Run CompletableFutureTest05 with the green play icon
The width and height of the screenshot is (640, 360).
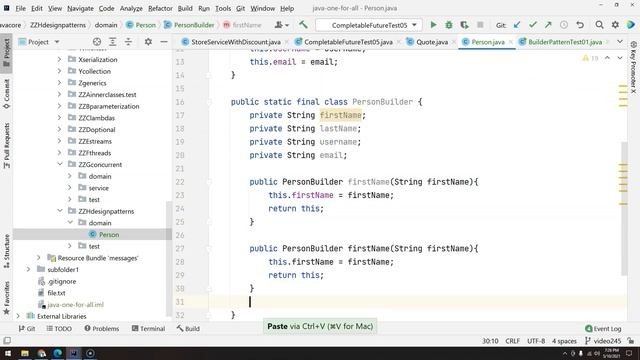pyautogui.click(x=433, y=25)
